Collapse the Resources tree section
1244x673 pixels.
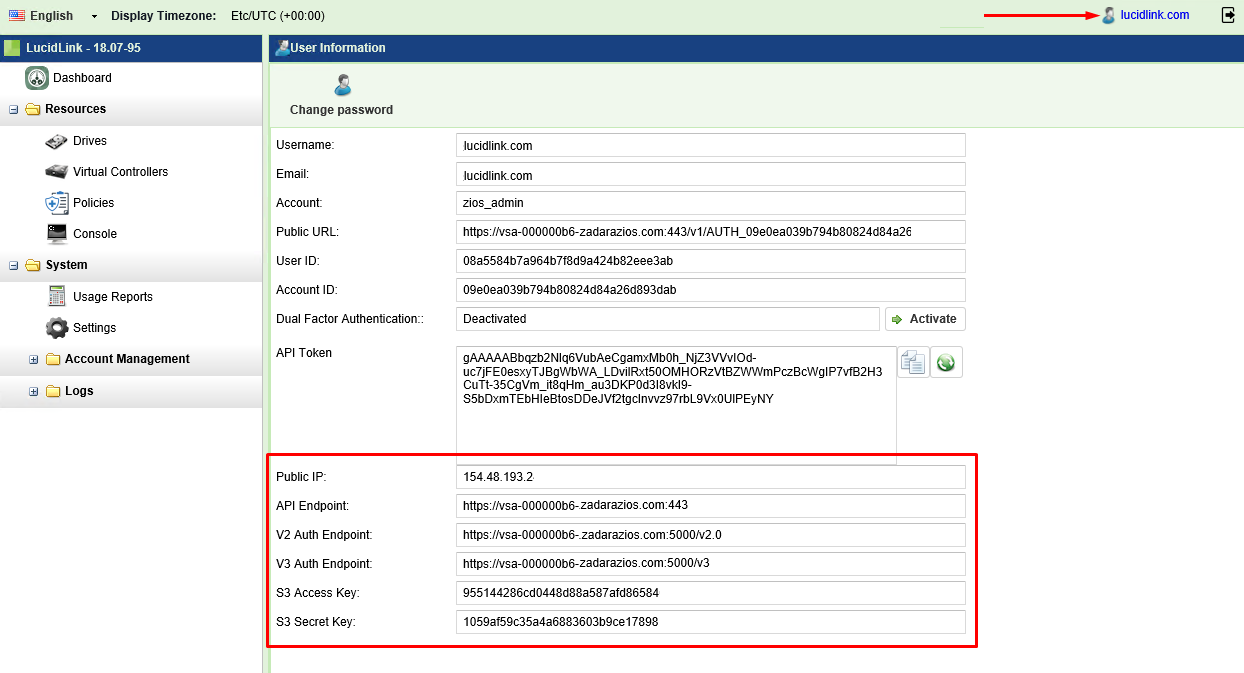pyautogui.click(x=14, y=109)
